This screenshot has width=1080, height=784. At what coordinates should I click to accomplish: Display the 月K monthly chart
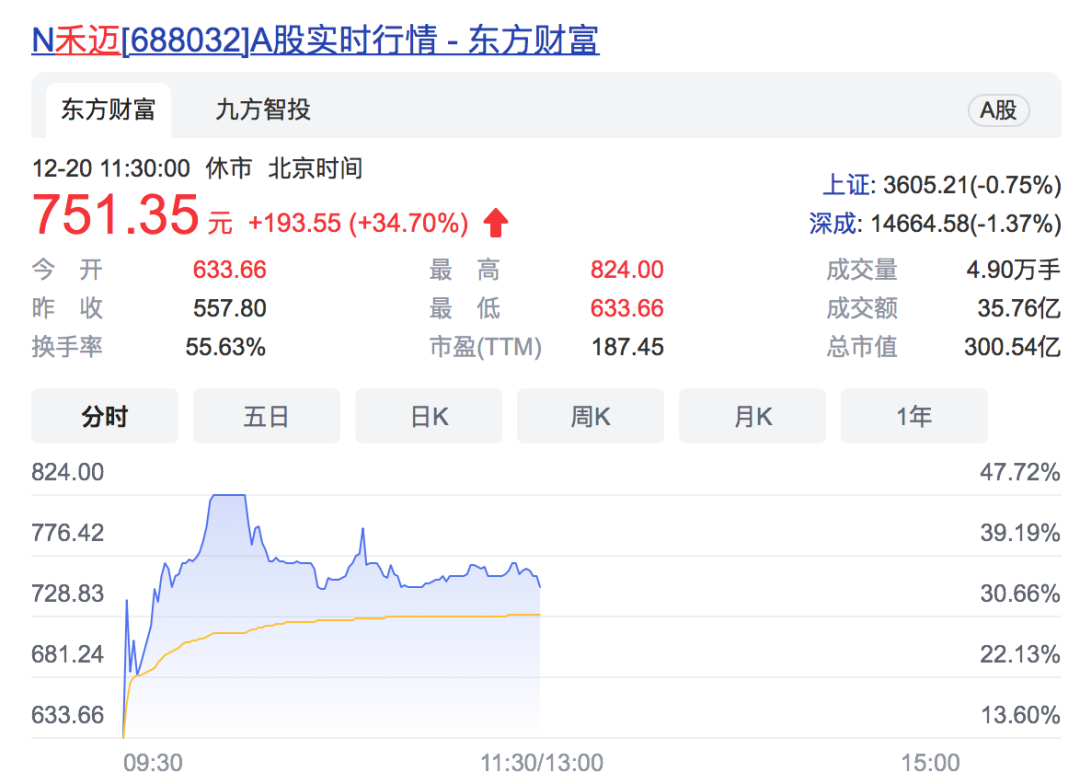pyautogui.click(x=752, y=416)
